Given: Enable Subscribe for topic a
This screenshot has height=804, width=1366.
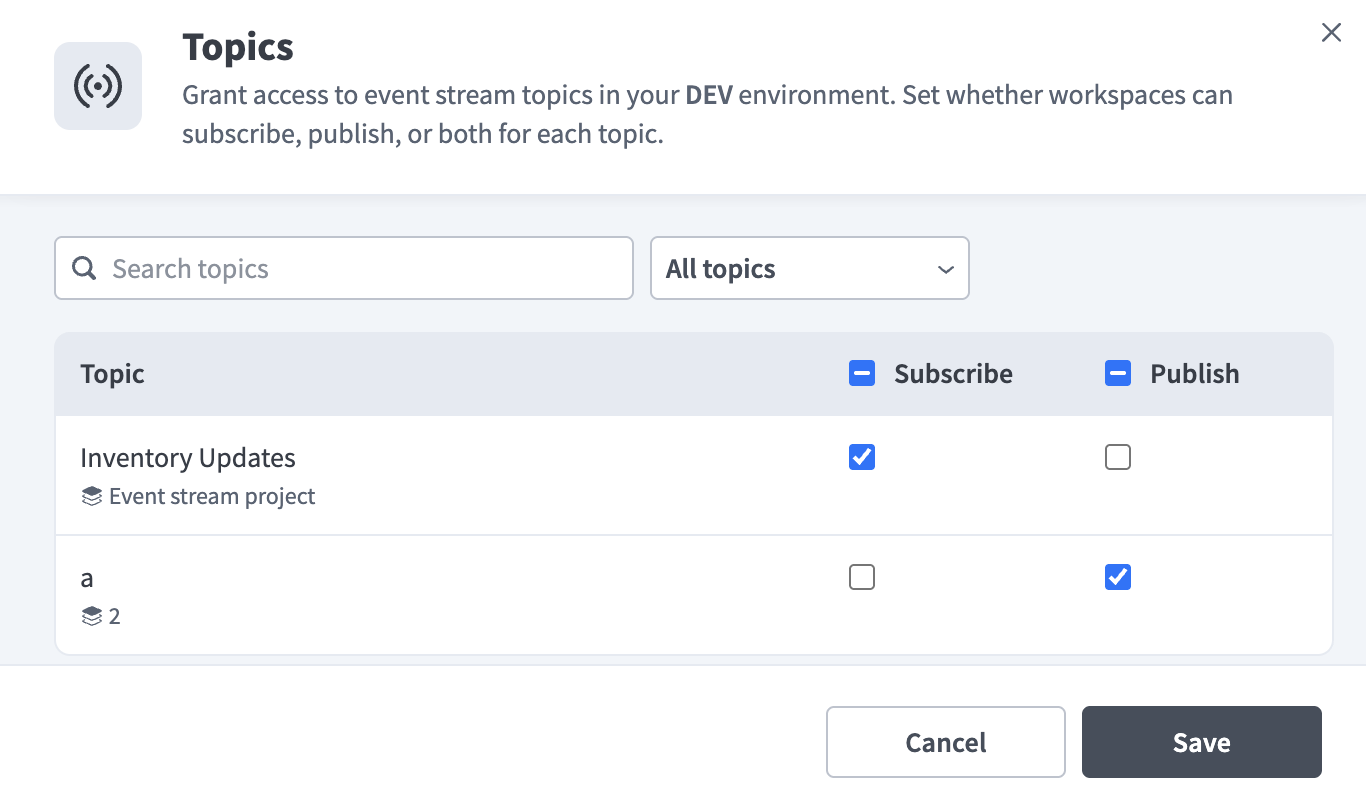Looking at the screenshot, I should tap(862, 577).
